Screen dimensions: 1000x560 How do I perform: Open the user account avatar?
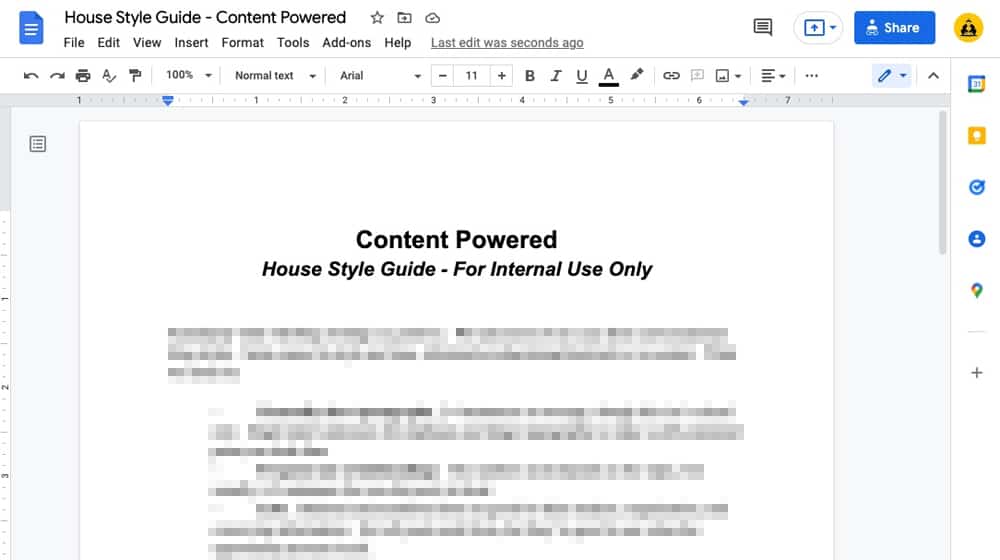(x=968, y=28)
